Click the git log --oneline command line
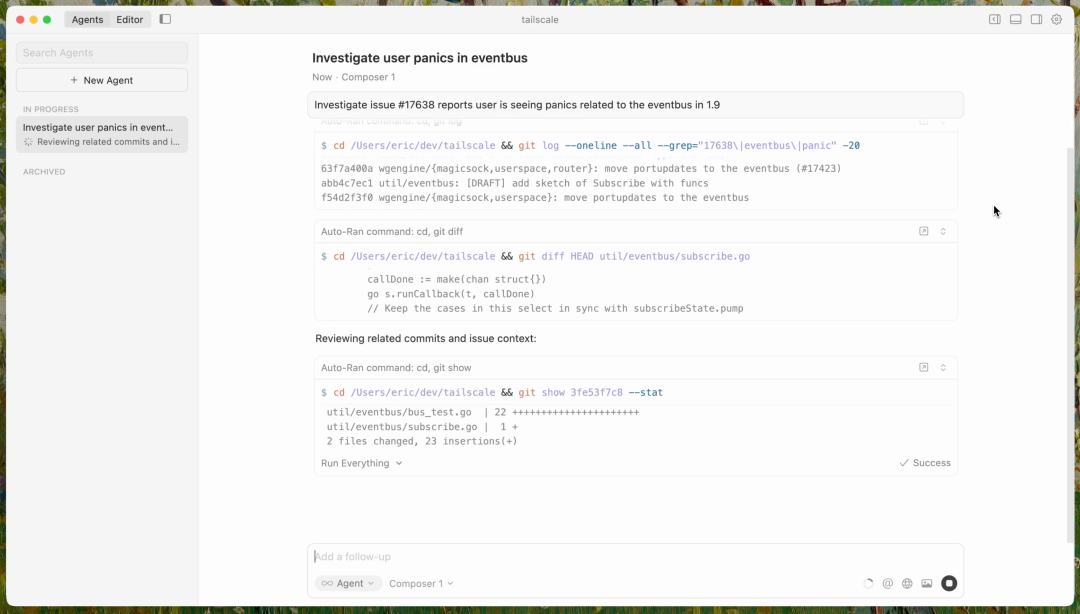 (590, 145)
